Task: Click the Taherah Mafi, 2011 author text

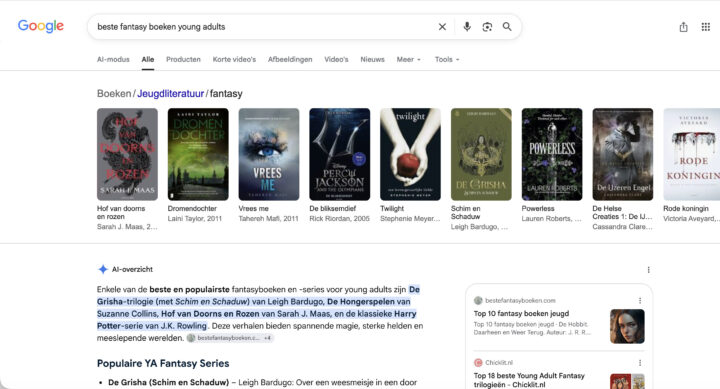Action: click(268, 219)
